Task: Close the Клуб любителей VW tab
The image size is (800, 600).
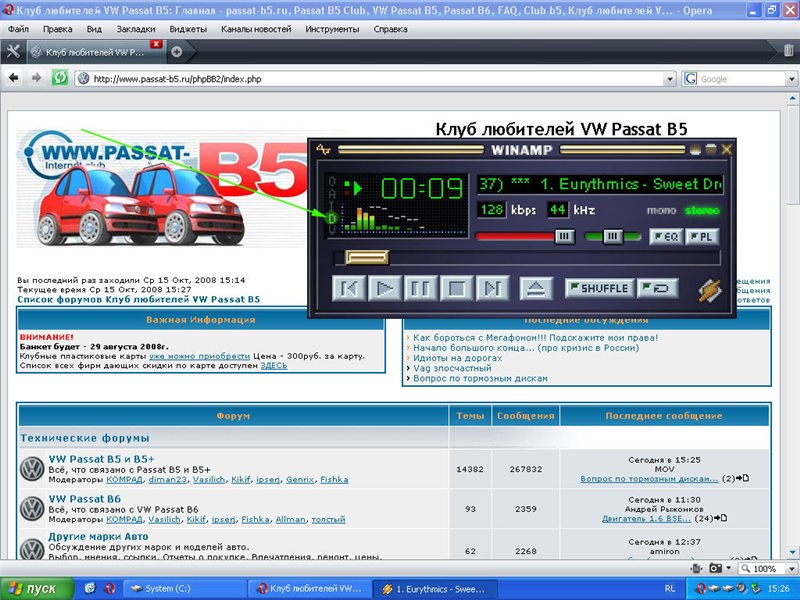Action: point(157,44)
